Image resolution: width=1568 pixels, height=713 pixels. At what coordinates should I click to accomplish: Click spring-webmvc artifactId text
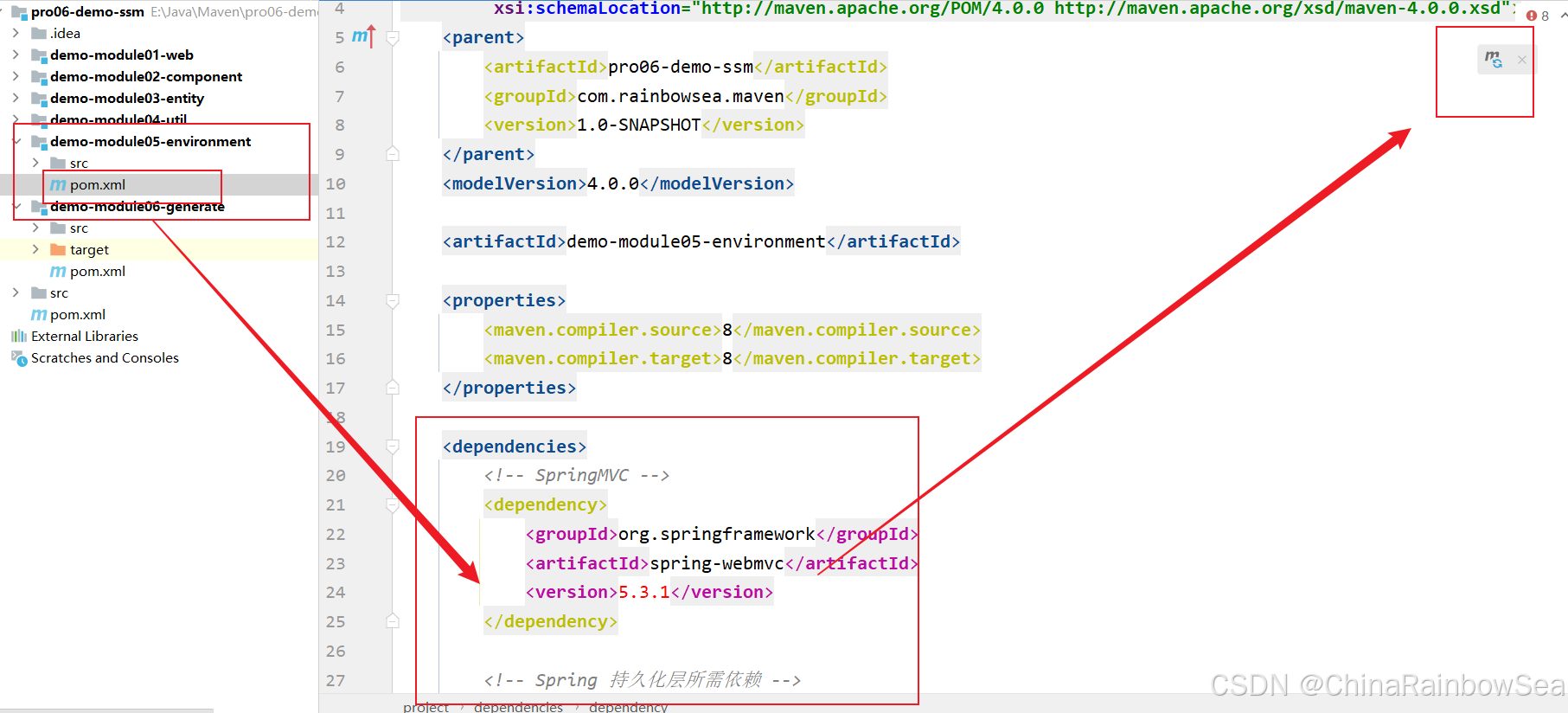click(x=716, y=563)
